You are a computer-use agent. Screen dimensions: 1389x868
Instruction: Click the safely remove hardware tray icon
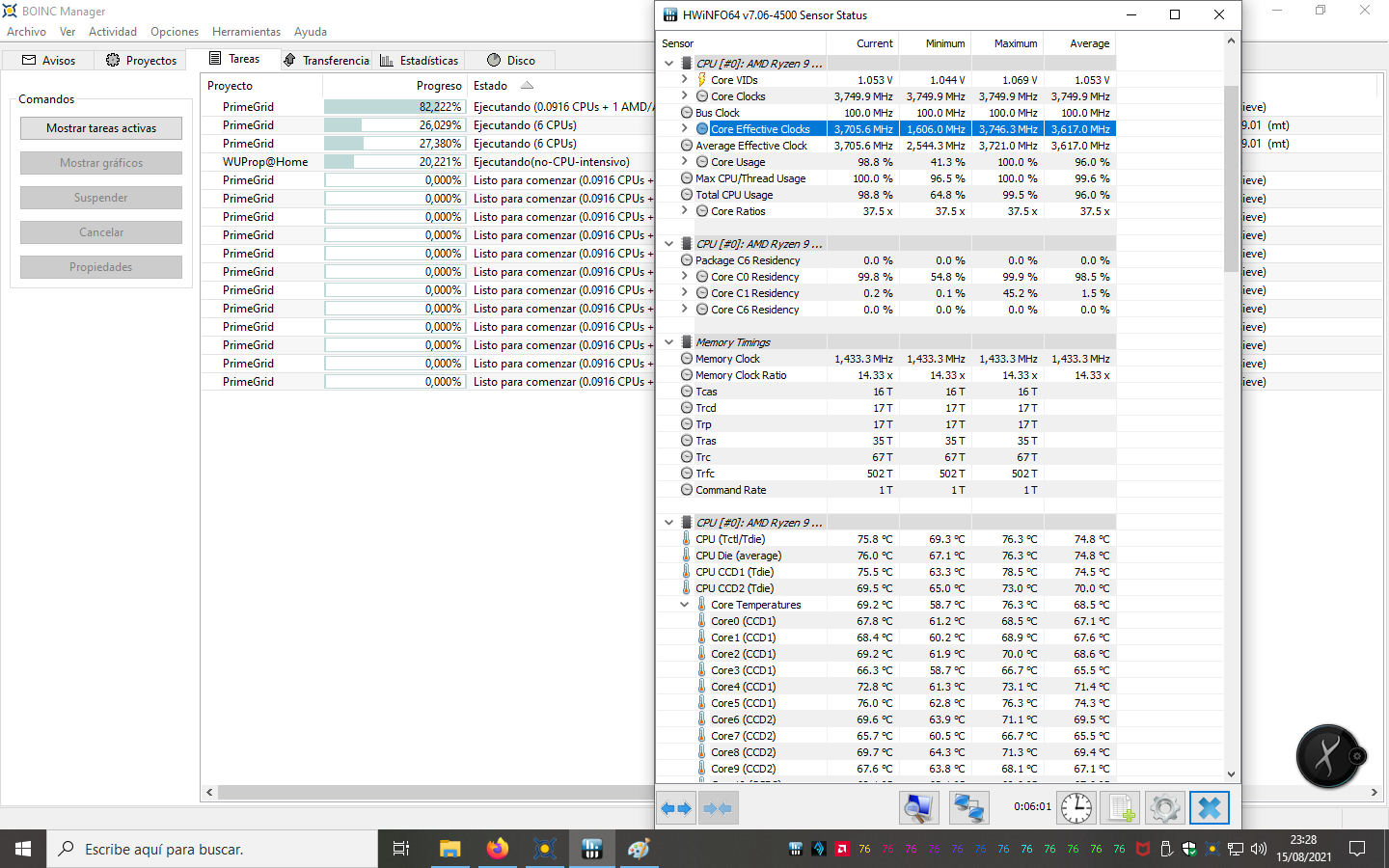click(x=1166, y=849)
